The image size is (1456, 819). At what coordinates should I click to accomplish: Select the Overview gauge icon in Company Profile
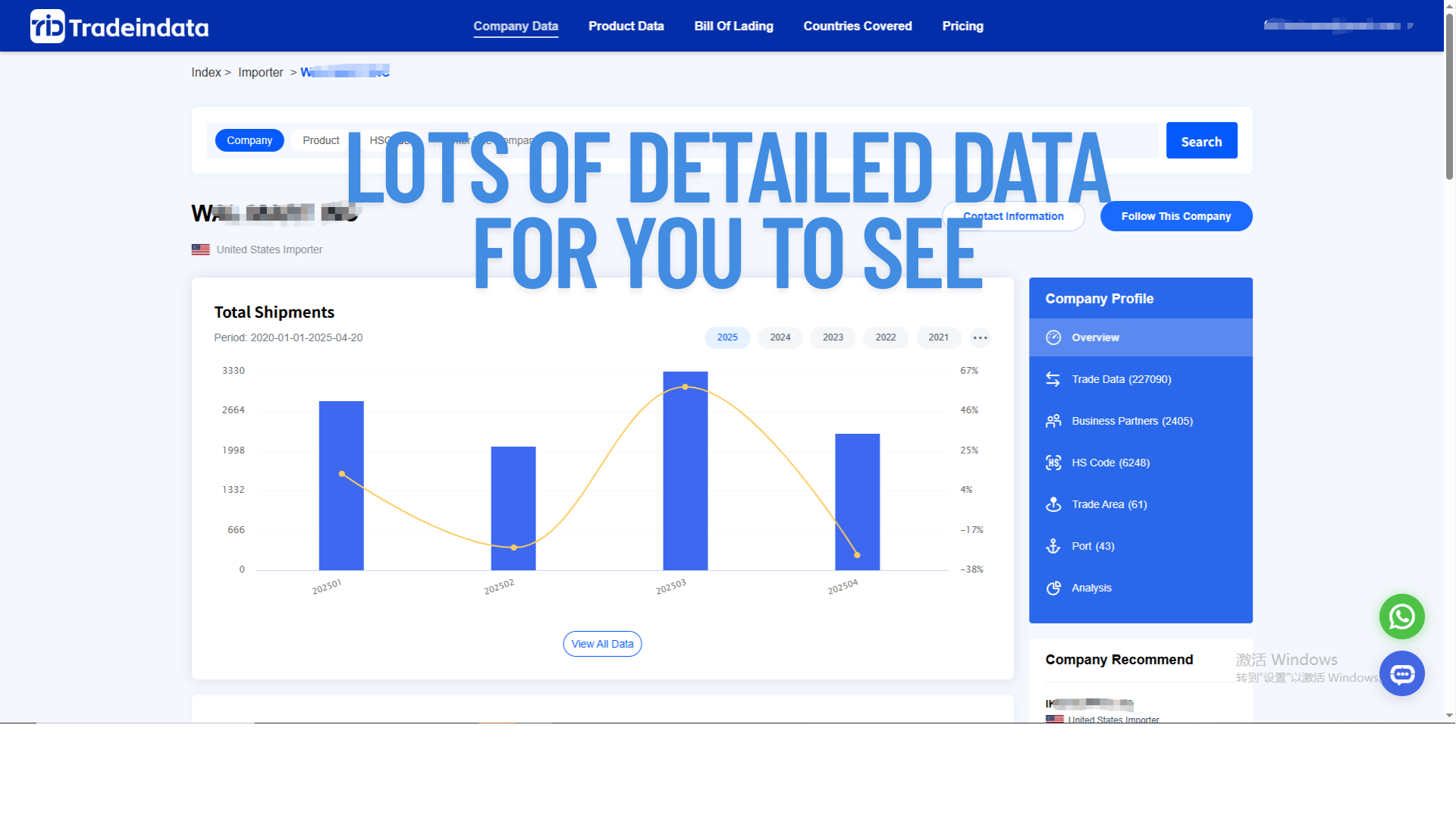[1053, 337]
